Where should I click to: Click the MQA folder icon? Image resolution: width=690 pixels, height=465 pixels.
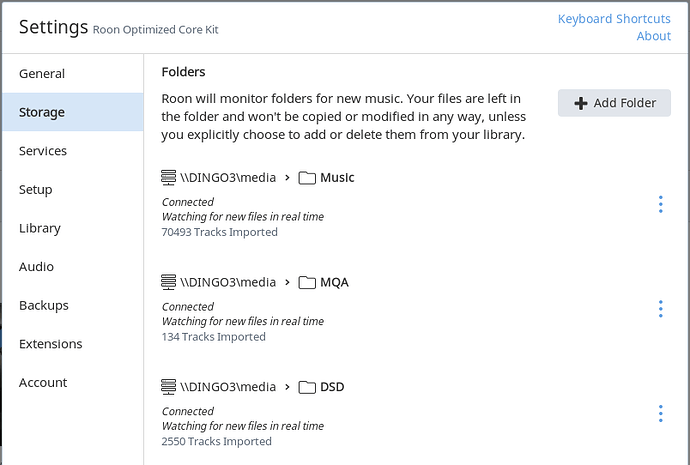tap(307, 283)
